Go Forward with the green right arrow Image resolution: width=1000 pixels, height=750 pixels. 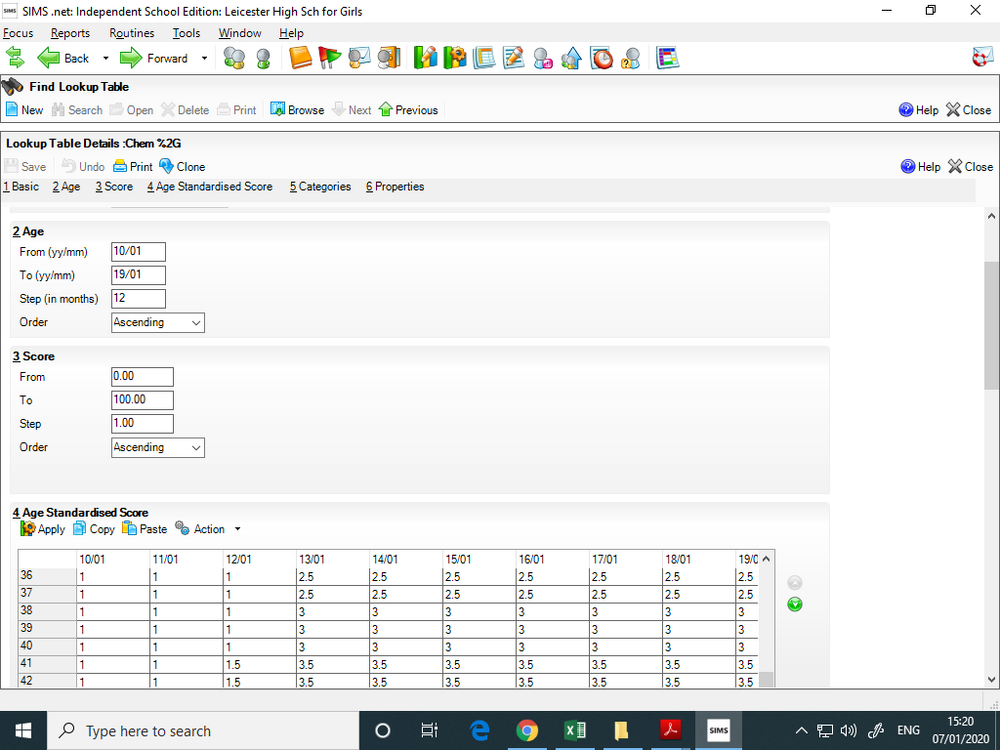pos(154,58)
